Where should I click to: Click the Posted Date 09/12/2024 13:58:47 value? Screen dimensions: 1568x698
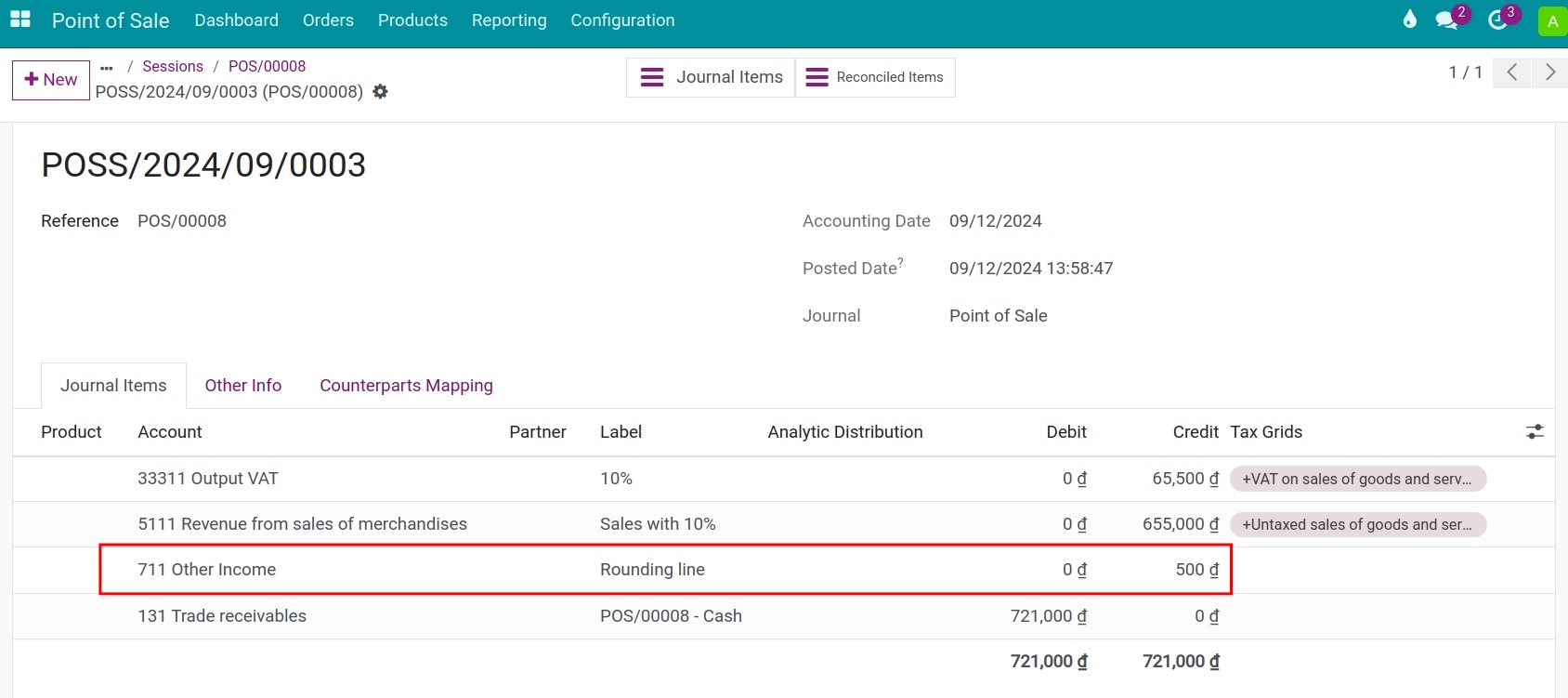1031,269
